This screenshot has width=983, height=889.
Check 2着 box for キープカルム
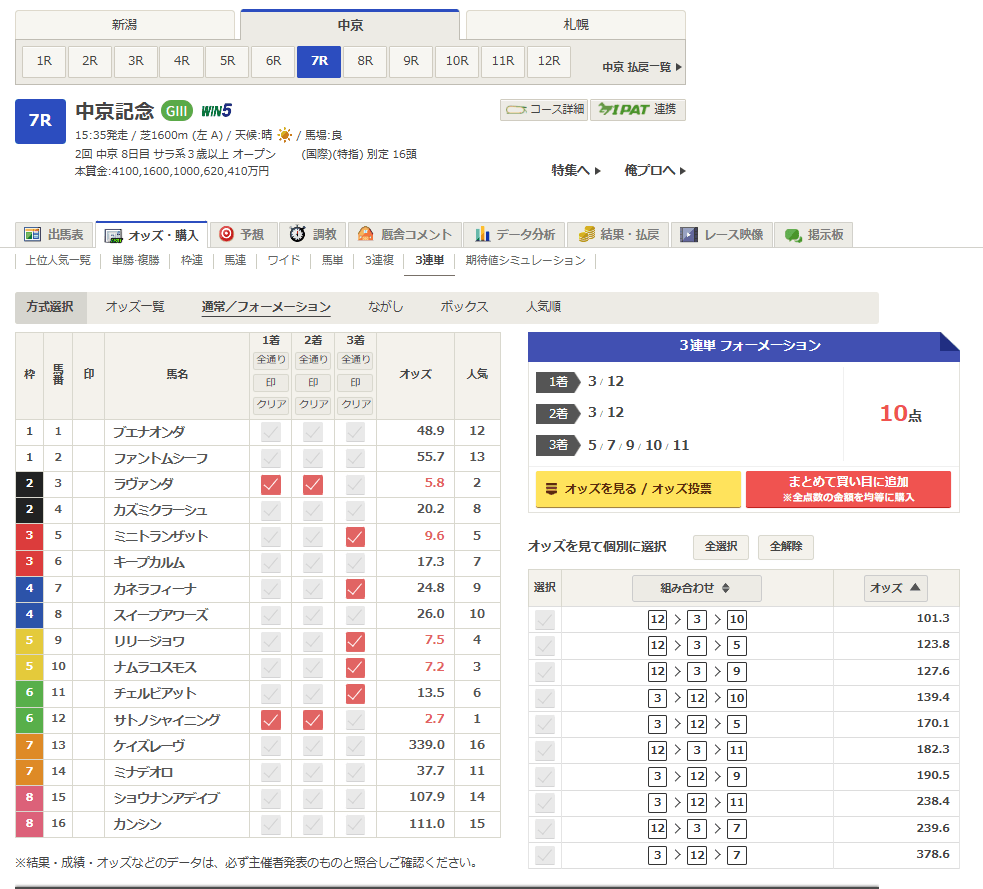click(313, 562)
